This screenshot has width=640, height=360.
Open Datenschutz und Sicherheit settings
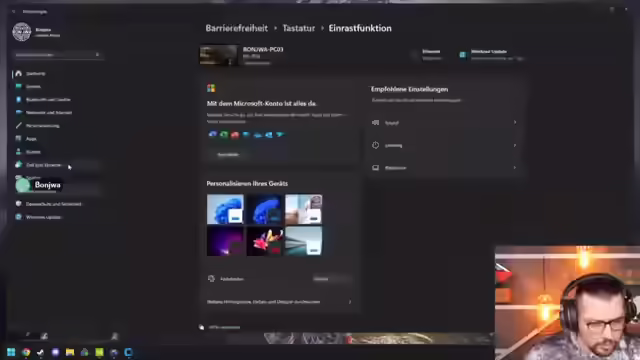(49, 204)
